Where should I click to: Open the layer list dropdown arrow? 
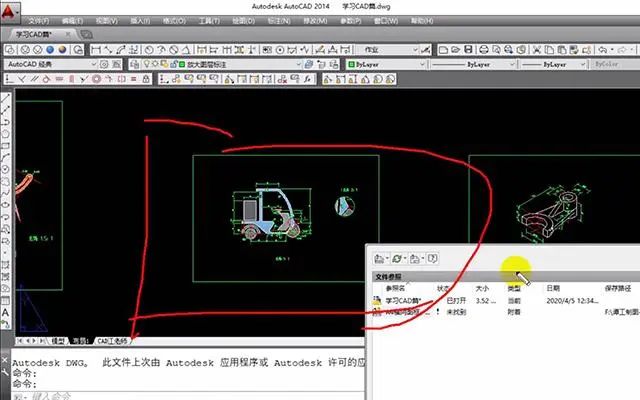tap(298, 64)
